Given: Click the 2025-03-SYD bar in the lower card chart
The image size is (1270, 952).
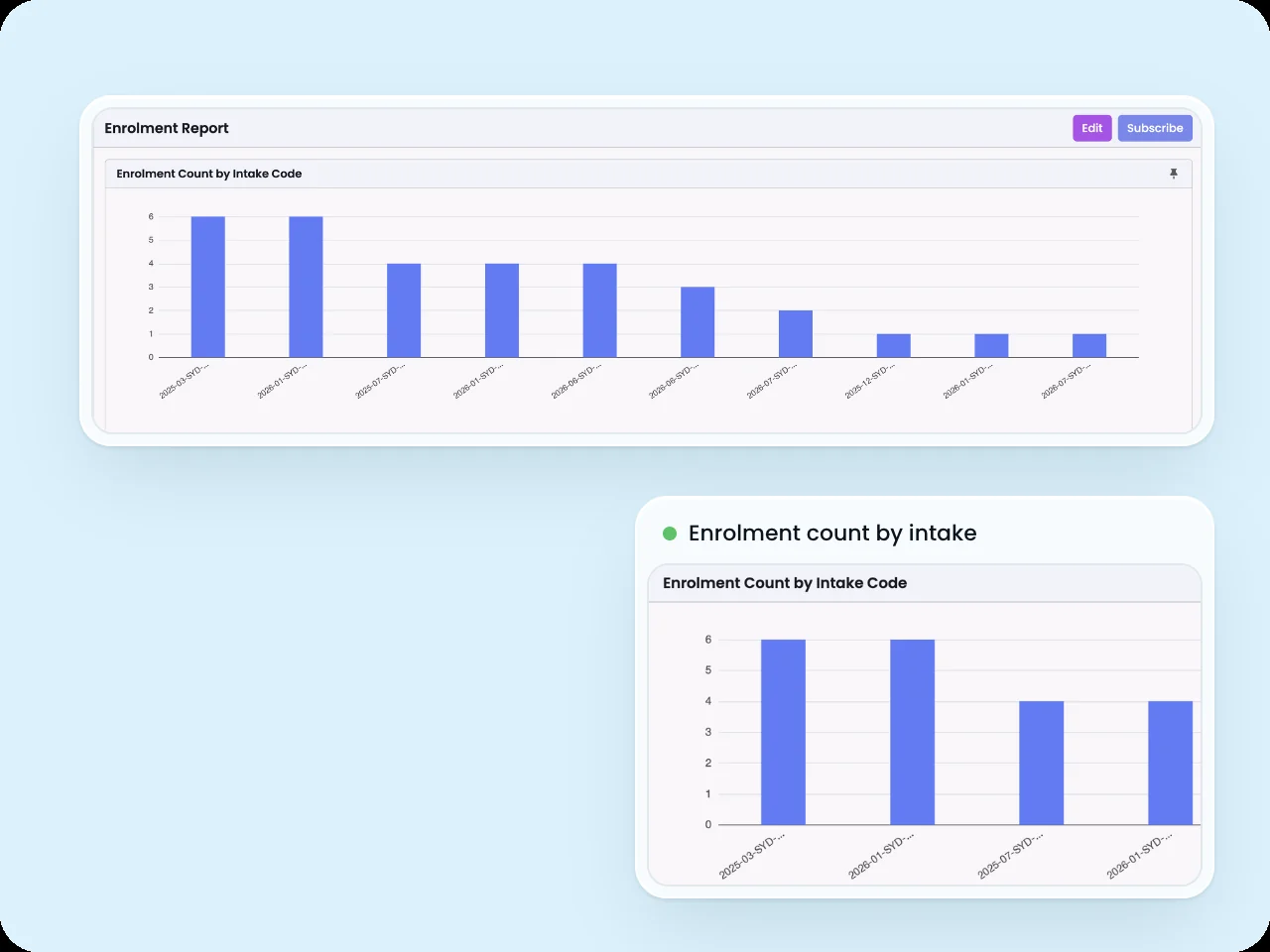Looking at the screenshot, I should click(784, 732).
